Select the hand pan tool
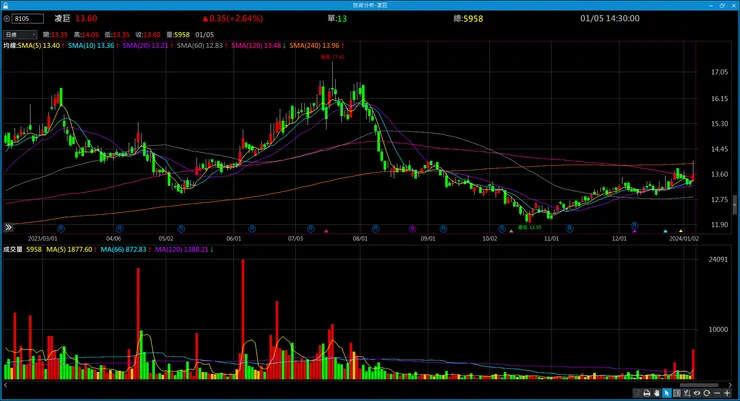The image size is (740, 401). pyautogui.click(x=657, y=393)
